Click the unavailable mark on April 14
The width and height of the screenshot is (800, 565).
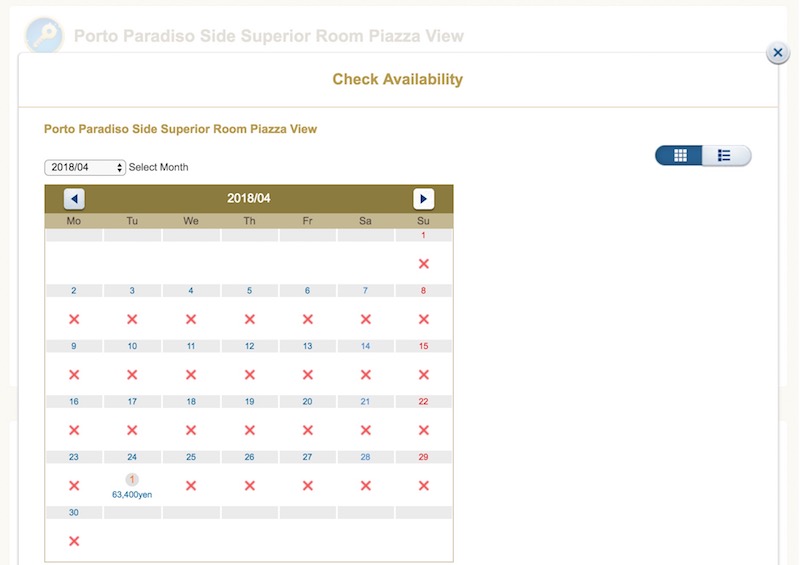(366, 375)
